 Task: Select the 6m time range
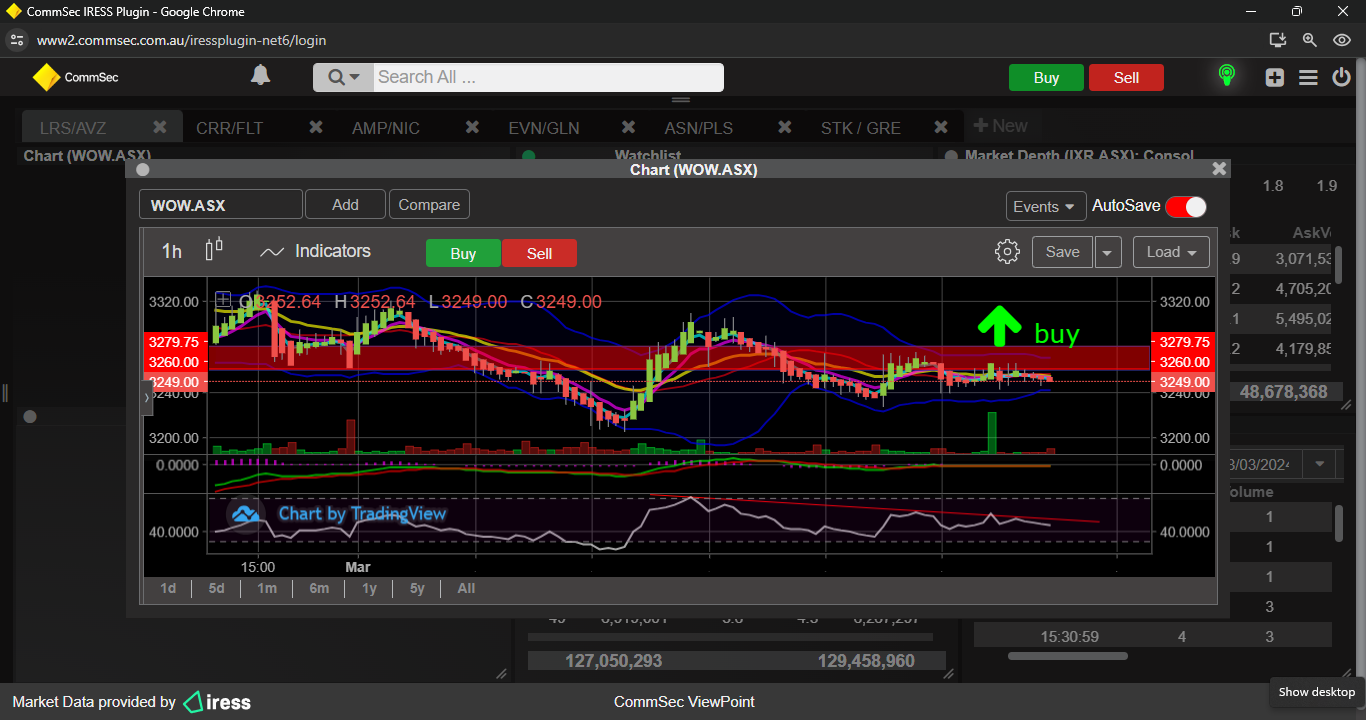point(319,589)
